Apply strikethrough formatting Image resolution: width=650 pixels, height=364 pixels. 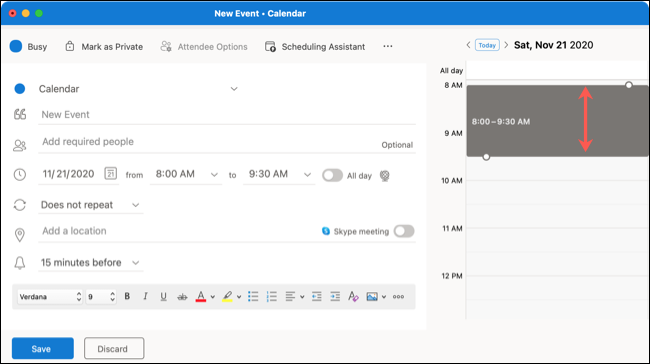click(x=182, y=296)
